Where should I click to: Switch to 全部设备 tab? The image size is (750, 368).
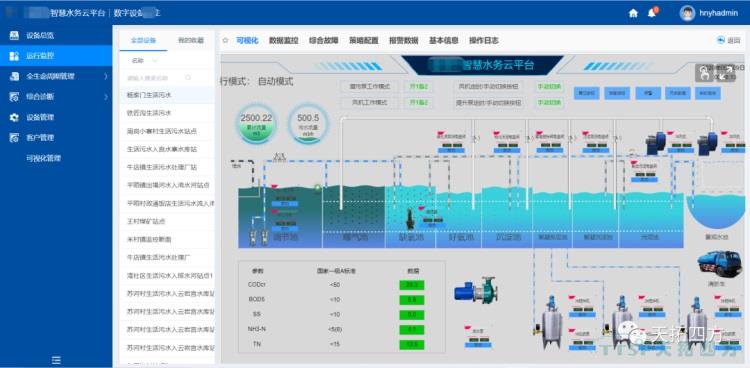pyautogui.click(x=143, y=41)
